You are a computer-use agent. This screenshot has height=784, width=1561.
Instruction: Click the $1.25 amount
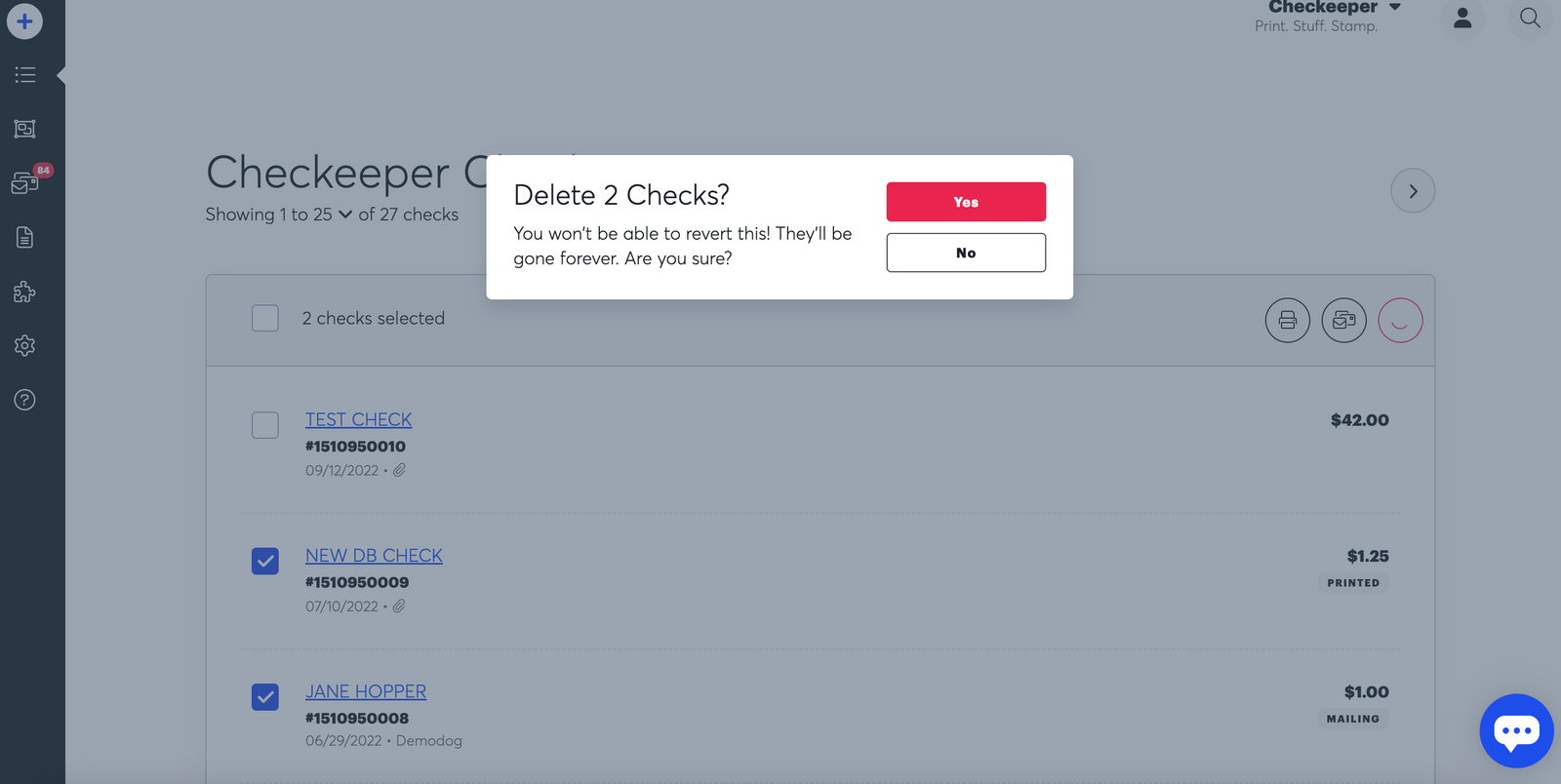click(1368, 556)
